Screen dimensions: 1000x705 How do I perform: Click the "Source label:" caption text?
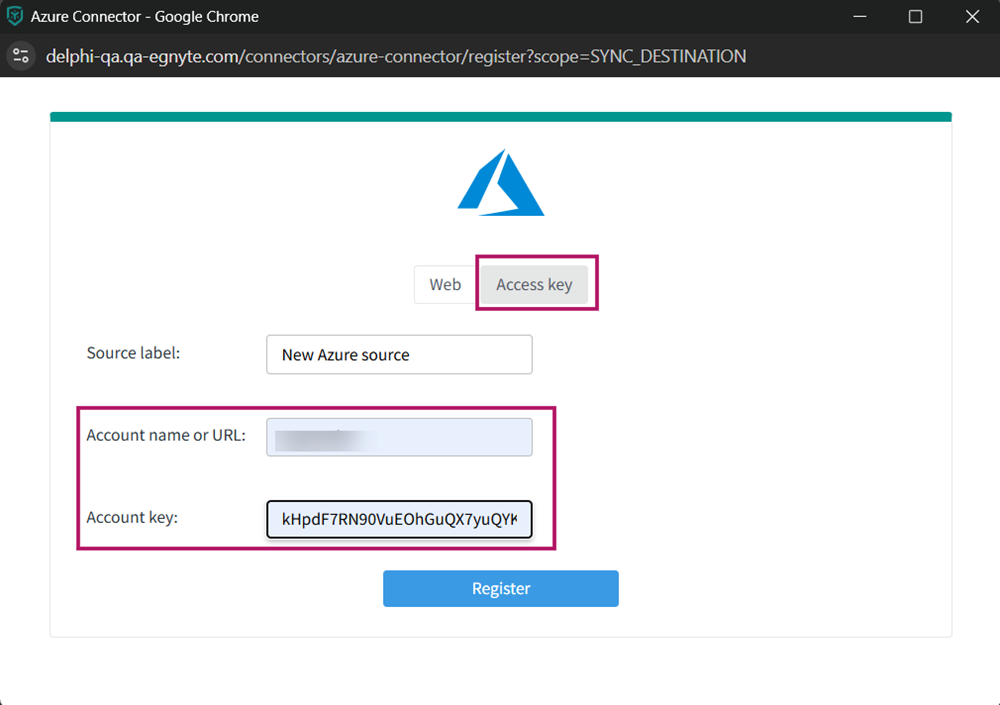133,353
